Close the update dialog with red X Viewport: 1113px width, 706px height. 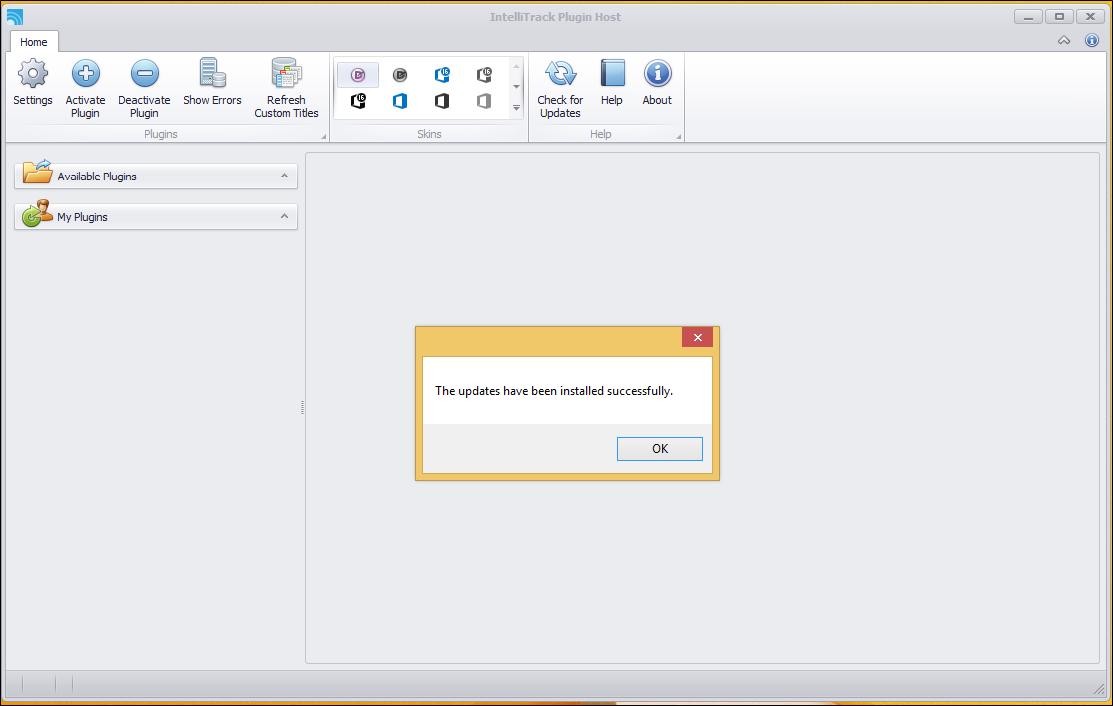[697, 337]
